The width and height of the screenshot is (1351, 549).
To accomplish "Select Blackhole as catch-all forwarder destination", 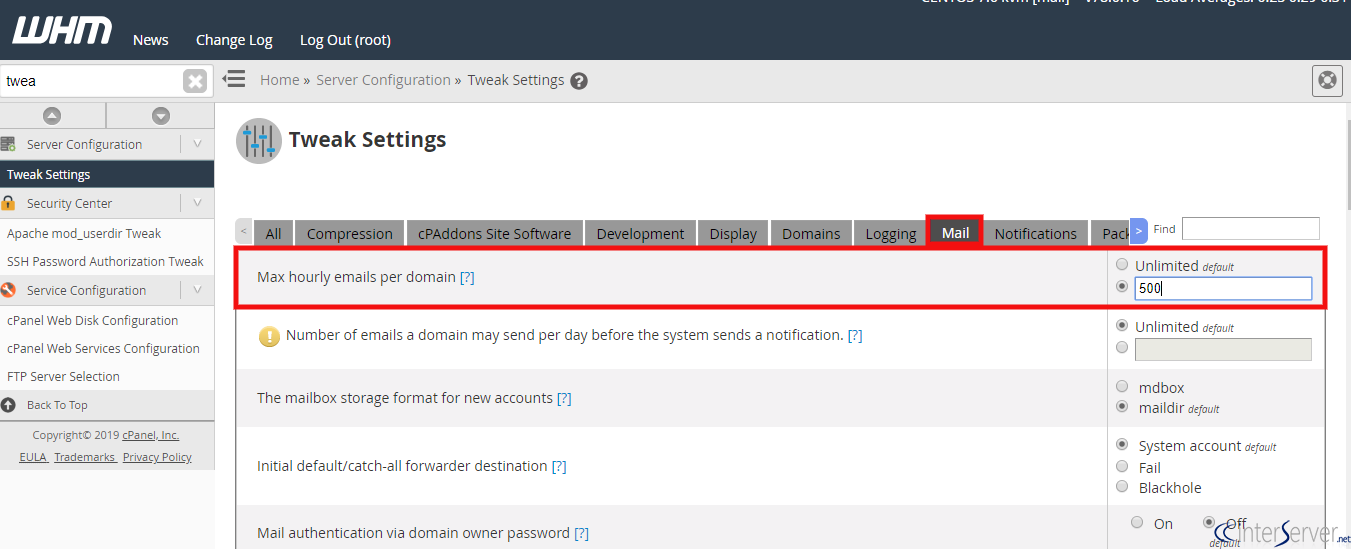I will pos(1122,487).
